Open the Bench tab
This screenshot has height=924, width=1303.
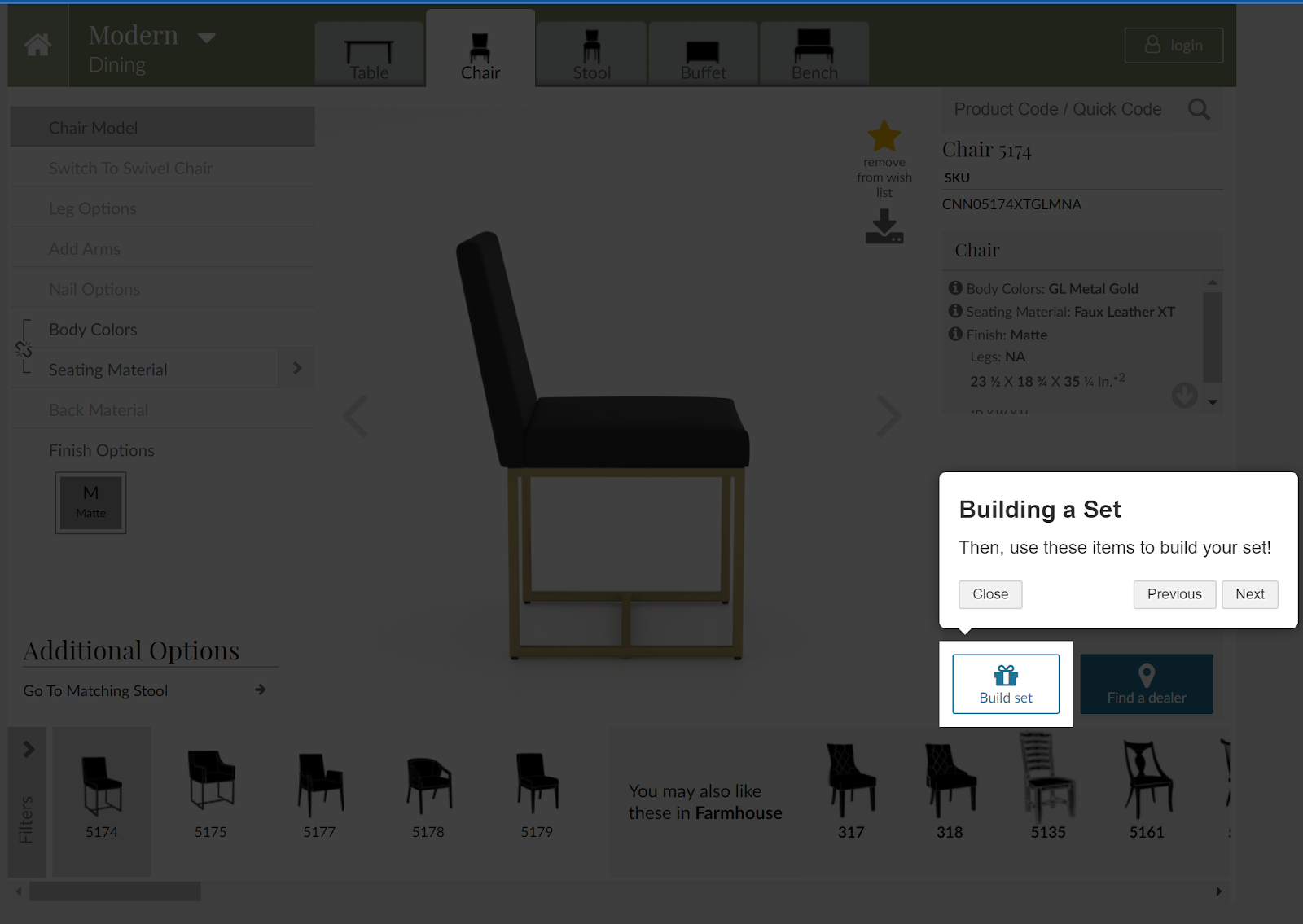814,55
